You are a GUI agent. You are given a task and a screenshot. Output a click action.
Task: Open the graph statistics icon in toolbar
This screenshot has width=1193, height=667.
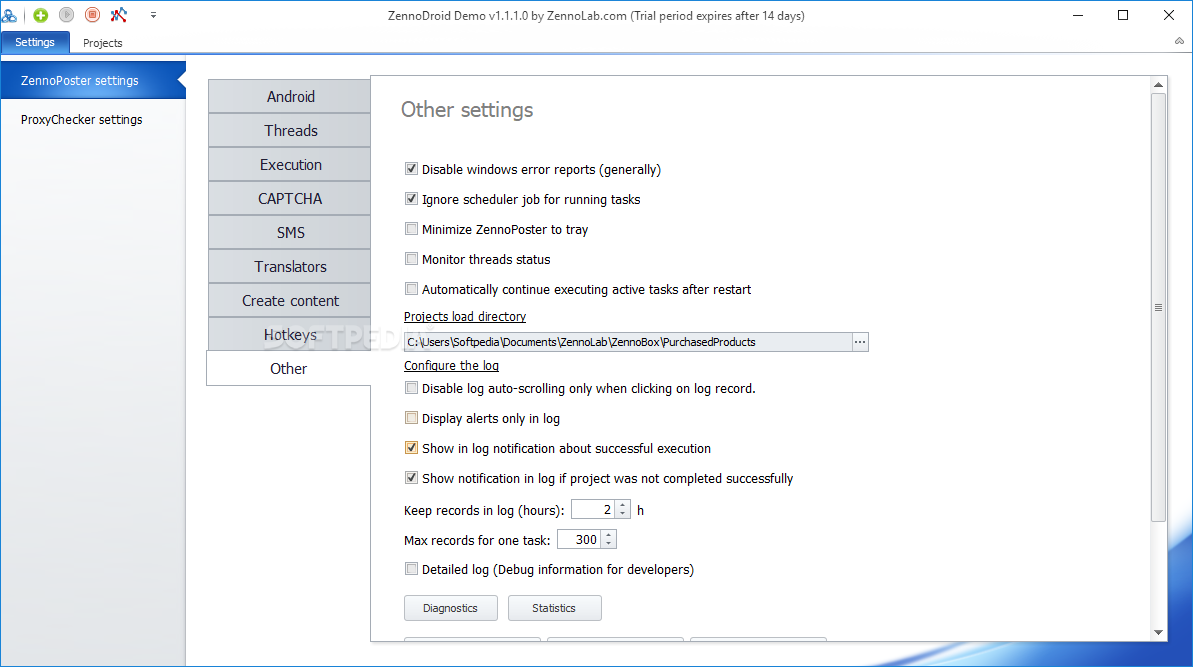119,14
